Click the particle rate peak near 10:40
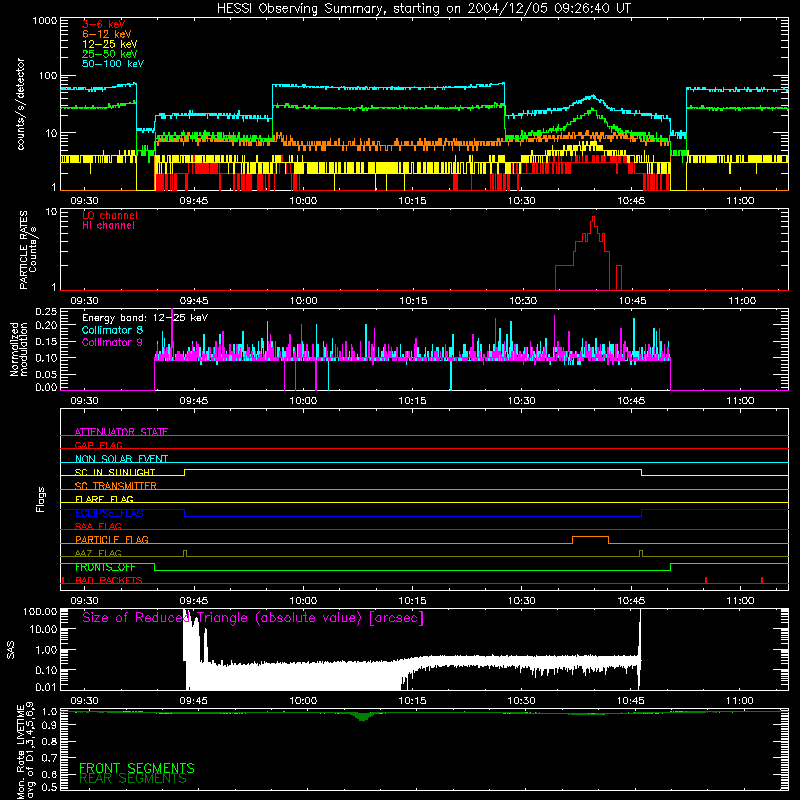The width and height of the screenshot is (800, 800). coord(593,218)
